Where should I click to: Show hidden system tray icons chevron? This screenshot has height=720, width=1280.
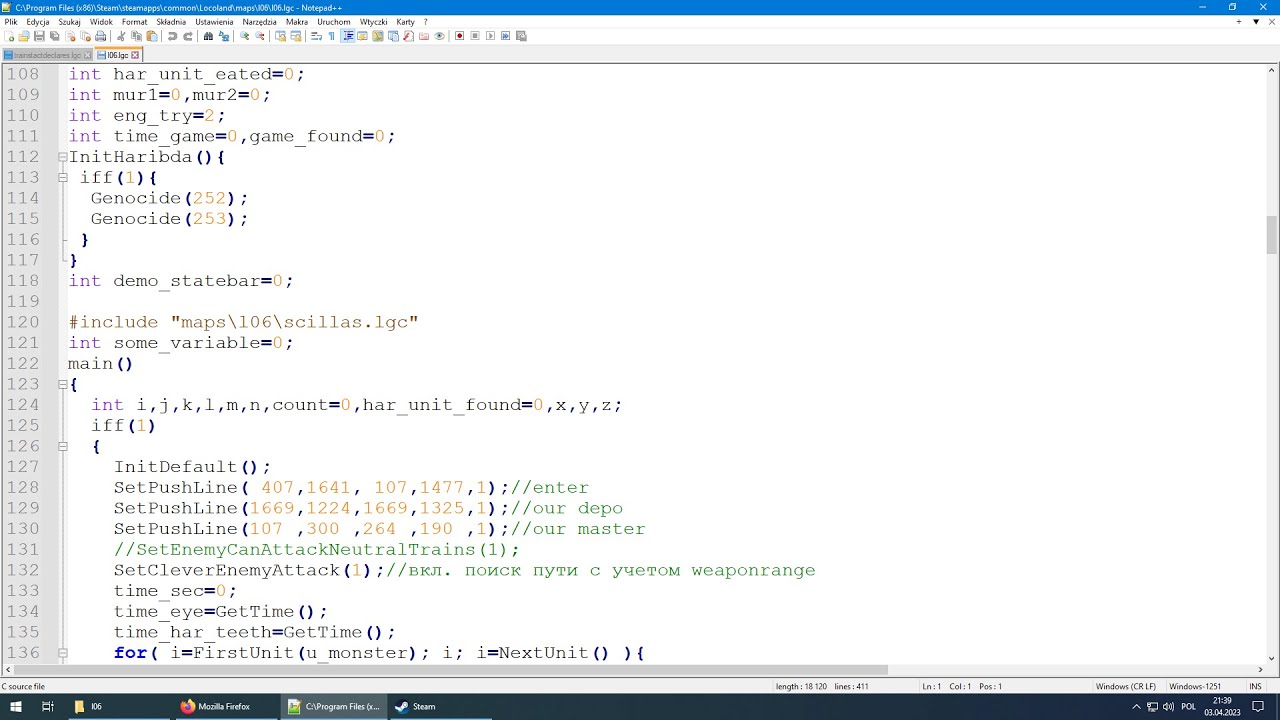(1136, 706)
